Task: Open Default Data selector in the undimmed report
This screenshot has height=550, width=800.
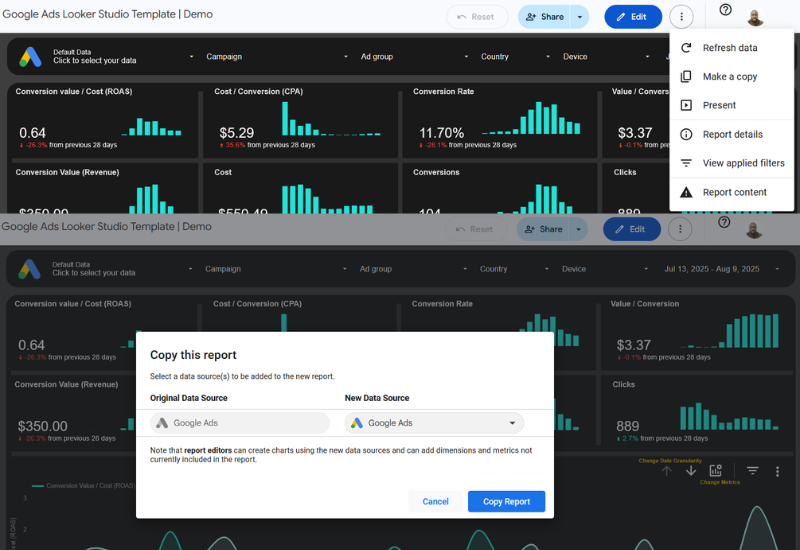Action: click(x=122, y=57)
